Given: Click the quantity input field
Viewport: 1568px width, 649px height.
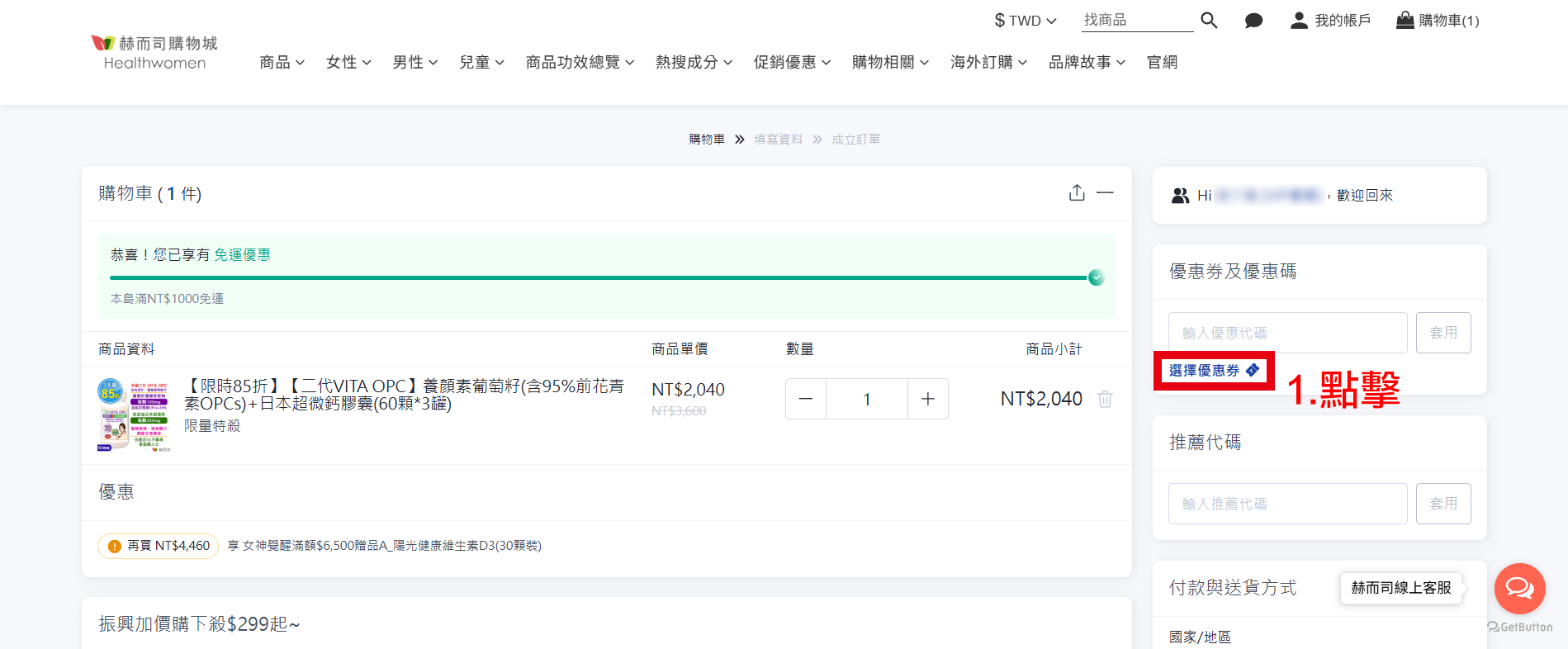Looking at the screenshot, I should (867, 400).
